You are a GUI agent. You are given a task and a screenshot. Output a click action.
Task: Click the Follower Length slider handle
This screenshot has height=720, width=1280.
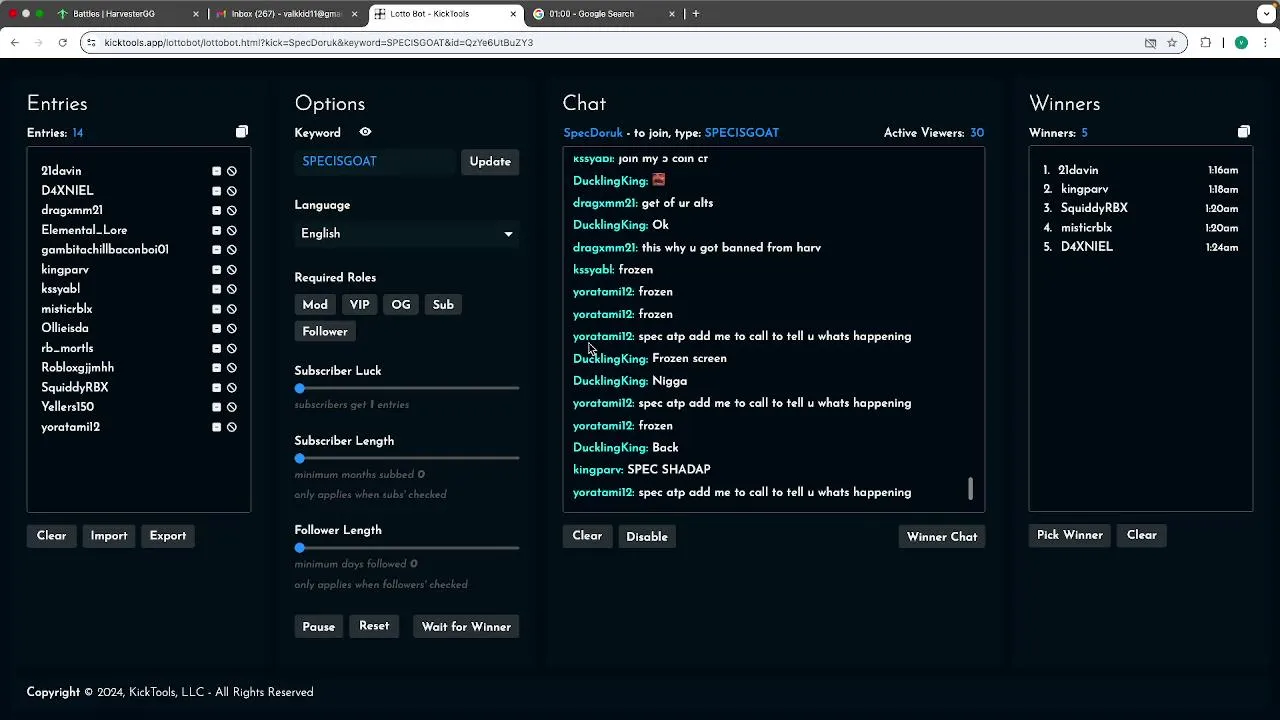[x=300, y=548]
